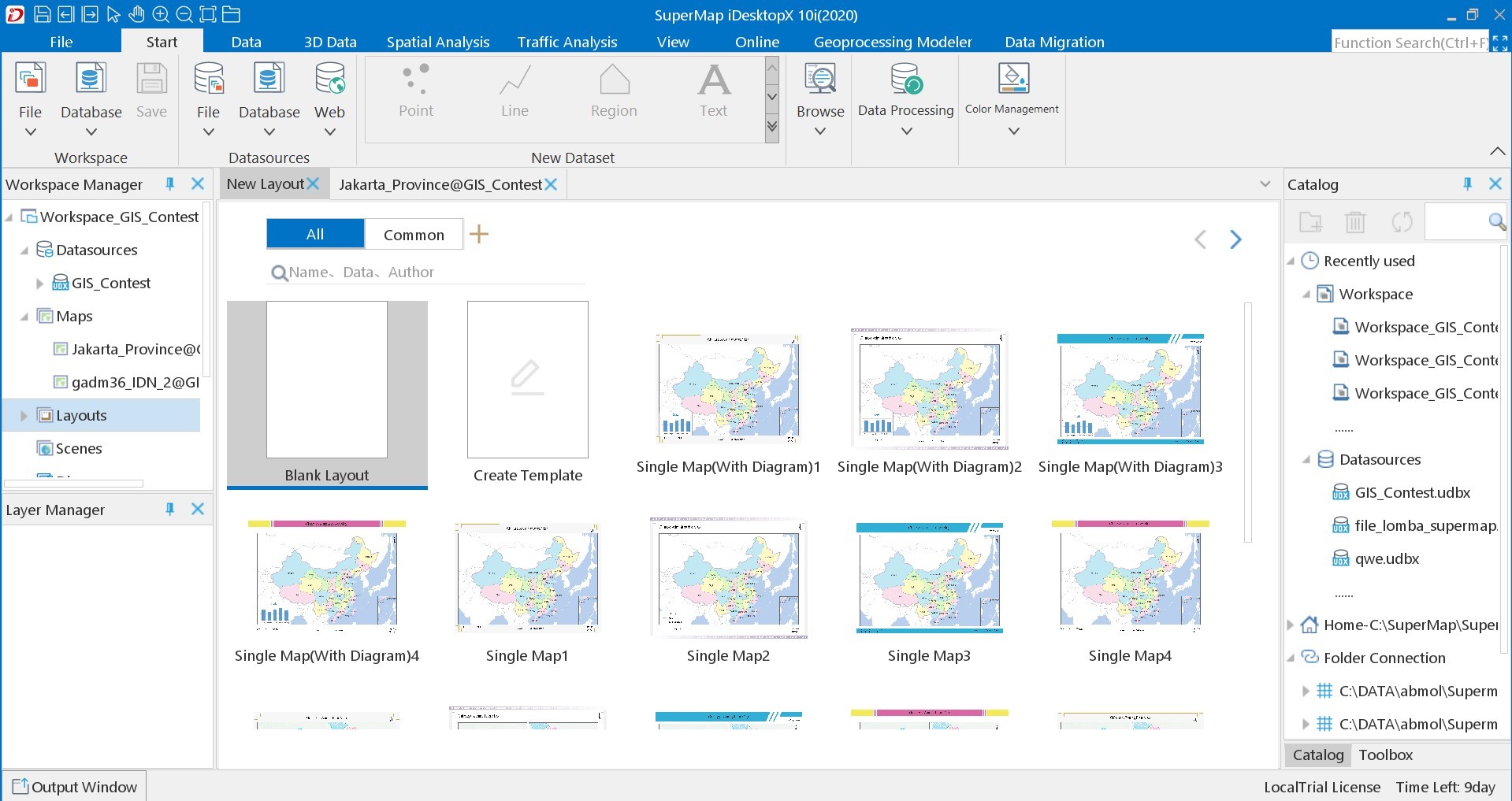The width and height of the screenshot is (1512, 801).
Task: Switch to the Spatial Analysis tab
Action: pyautogui.click(x=438, y=42)
